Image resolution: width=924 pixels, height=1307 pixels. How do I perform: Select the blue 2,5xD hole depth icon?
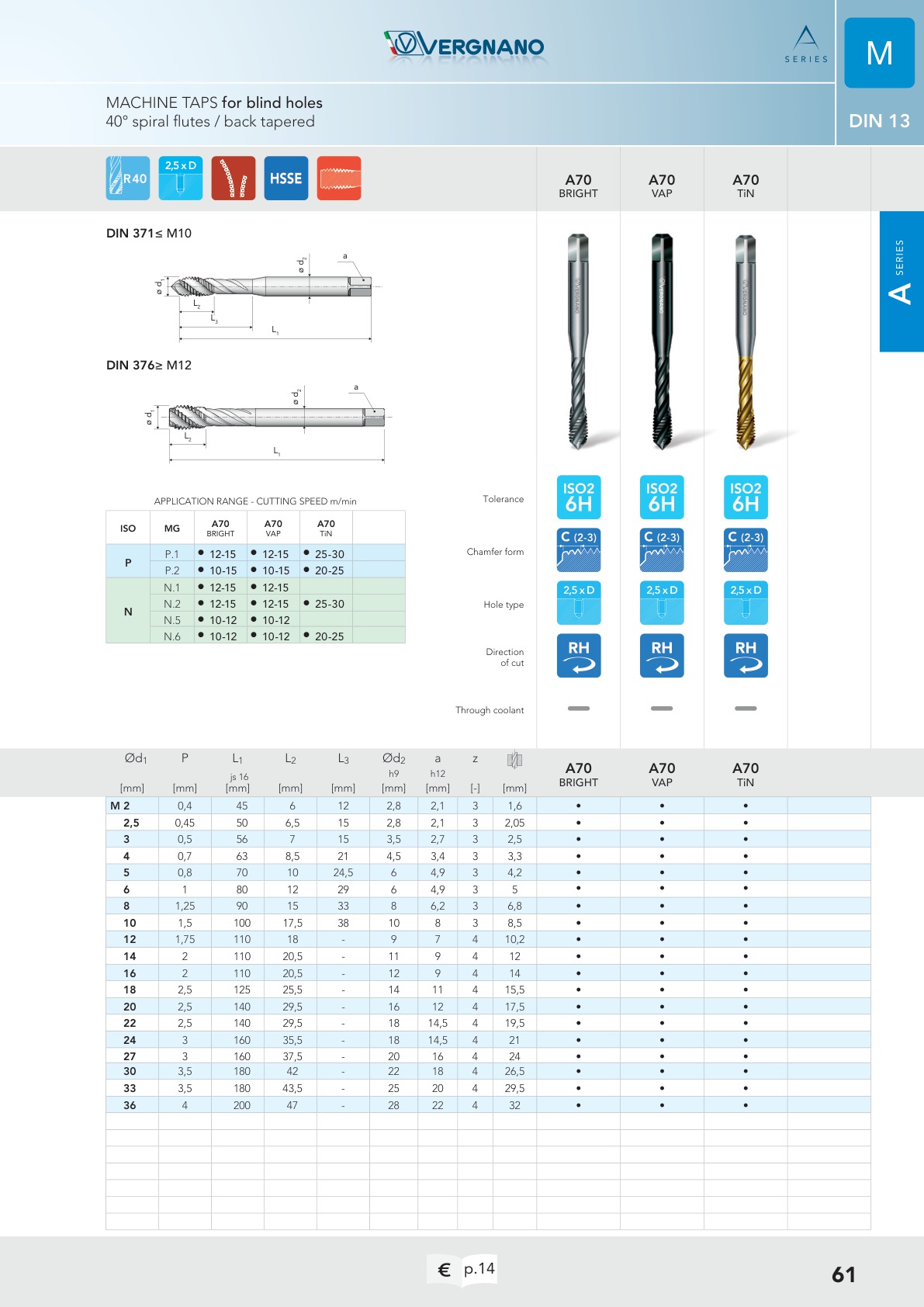[x=181, y=179]
